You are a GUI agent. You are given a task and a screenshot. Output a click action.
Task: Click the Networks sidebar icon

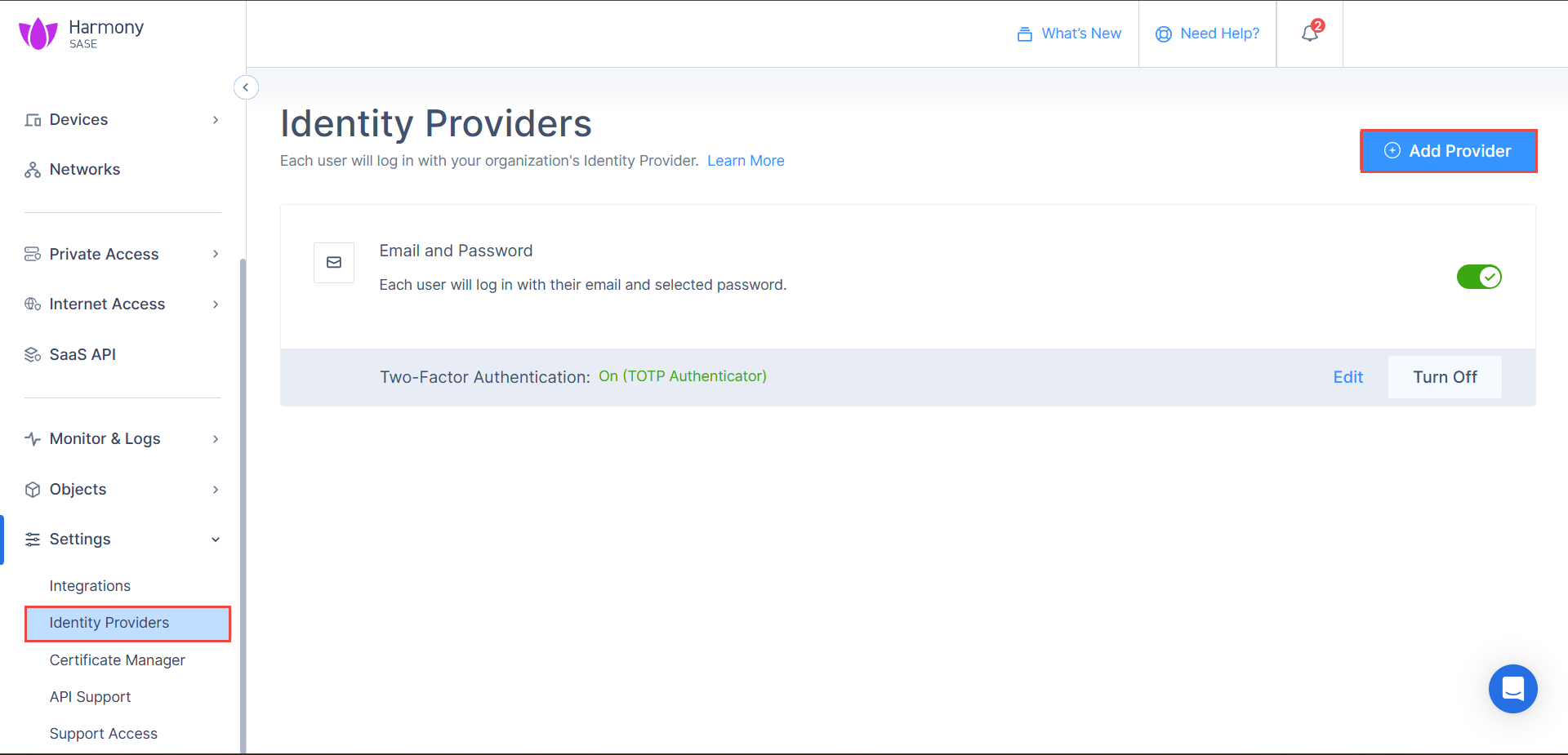(33, 170)
